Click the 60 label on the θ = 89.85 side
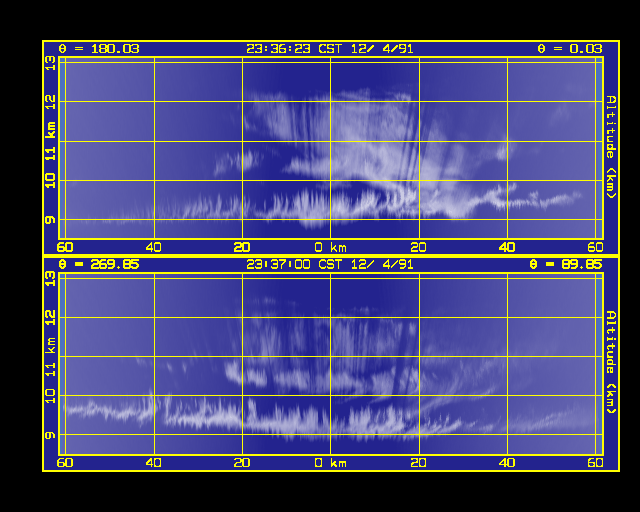The height and width of the screenshot is (512, 640). pyautogui.click(x=596, y=463)
